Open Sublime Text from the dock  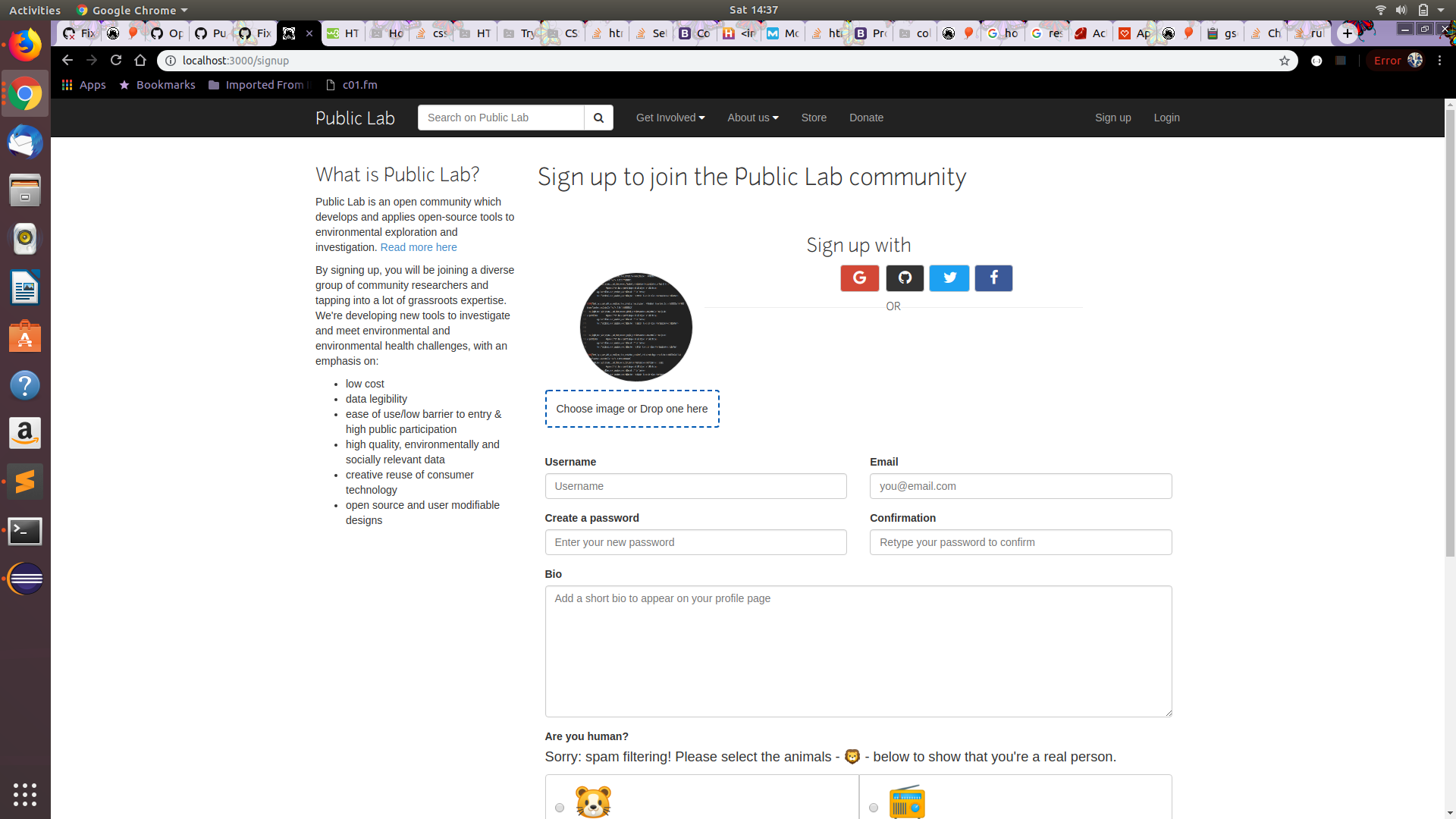[25, 482]
